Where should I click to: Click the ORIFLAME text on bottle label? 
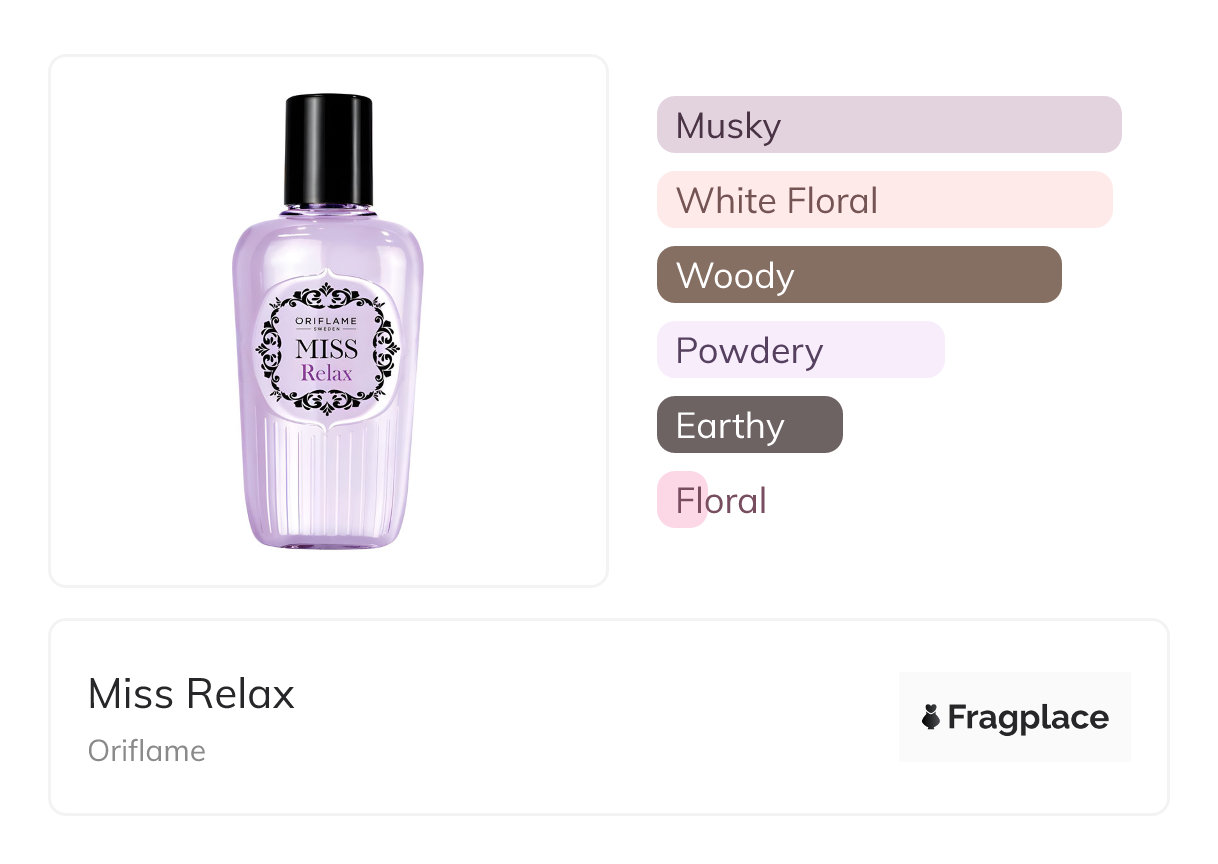click(327, 320)
